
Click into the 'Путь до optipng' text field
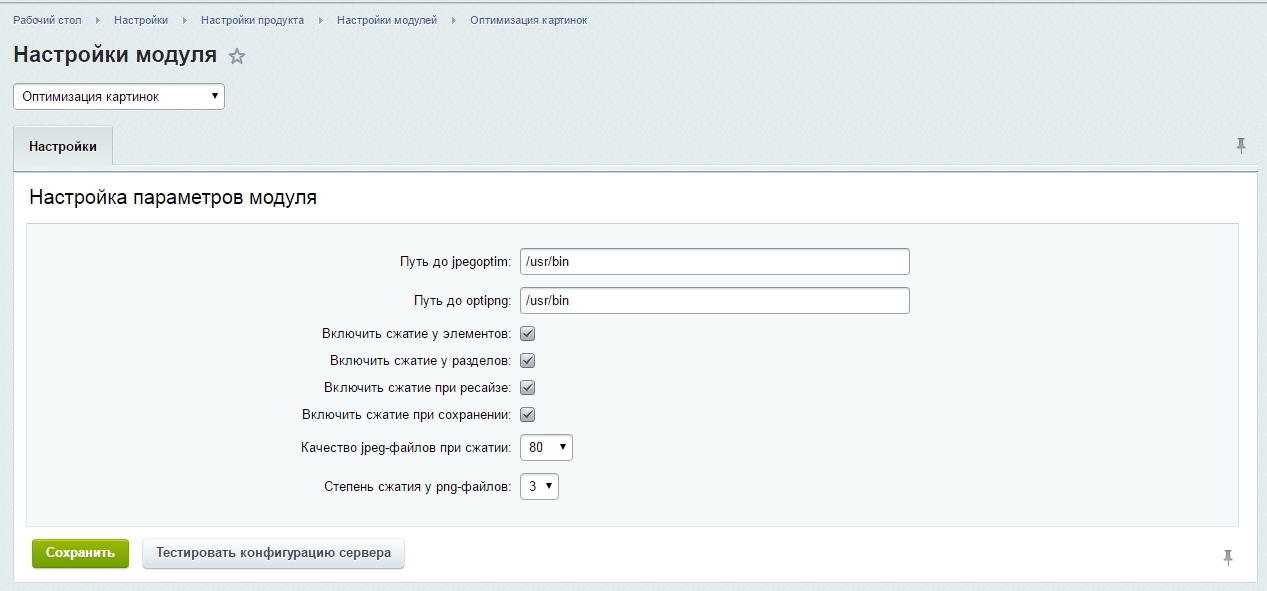tap(714, 301)
